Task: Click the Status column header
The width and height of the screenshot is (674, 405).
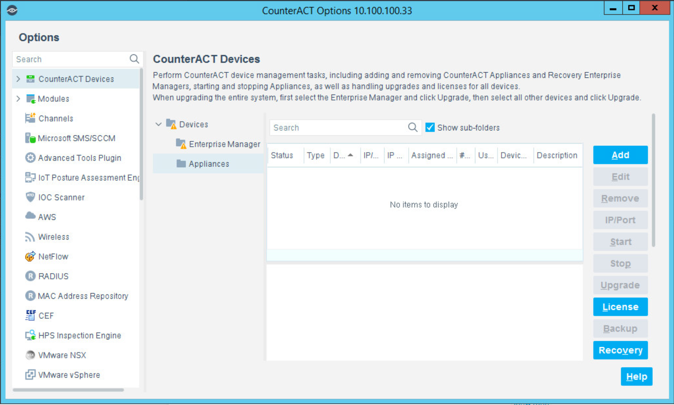Action: 285,155
